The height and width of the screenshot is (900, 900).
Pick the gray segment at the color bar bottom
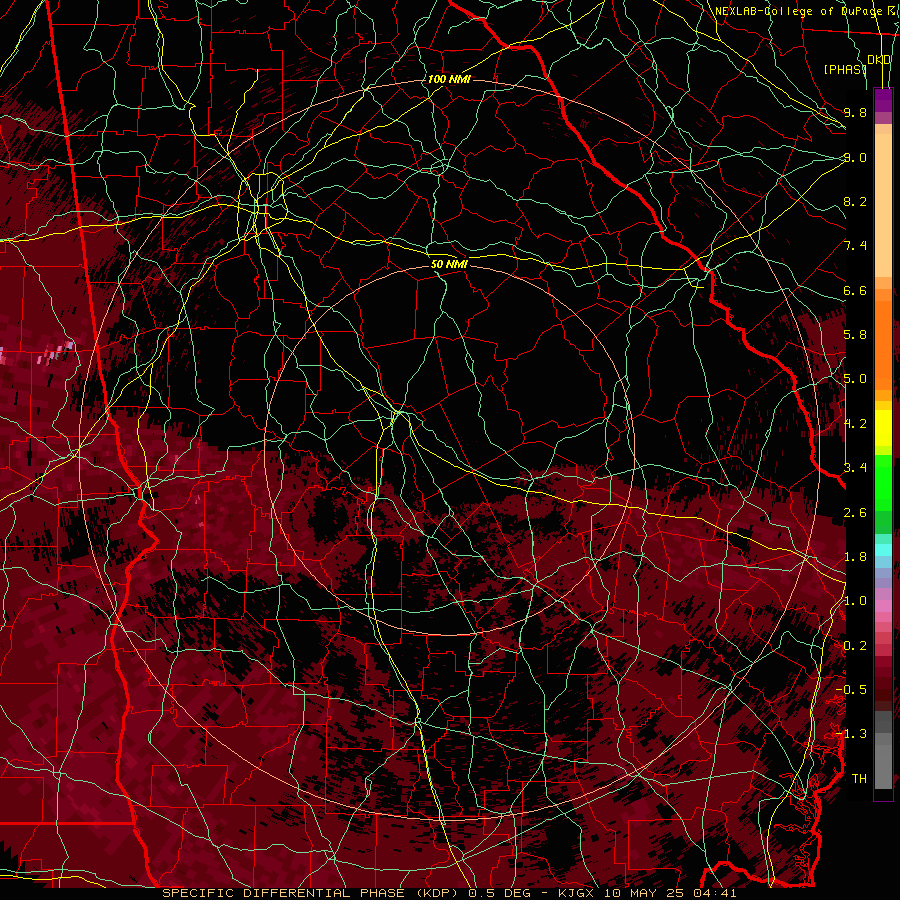tap(883, 766)
